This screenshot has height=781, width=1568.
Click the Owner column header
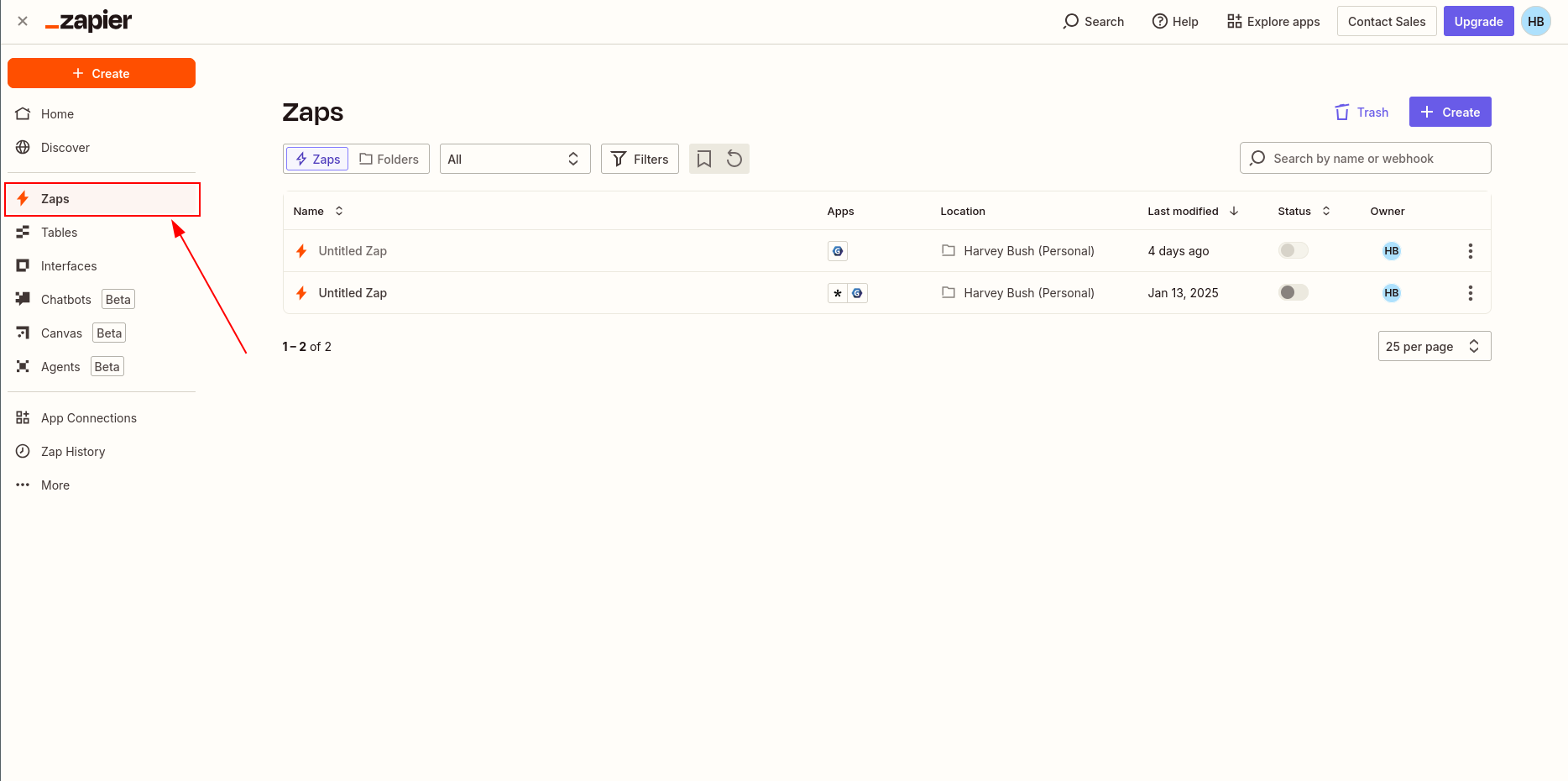tap(1387, 211)
